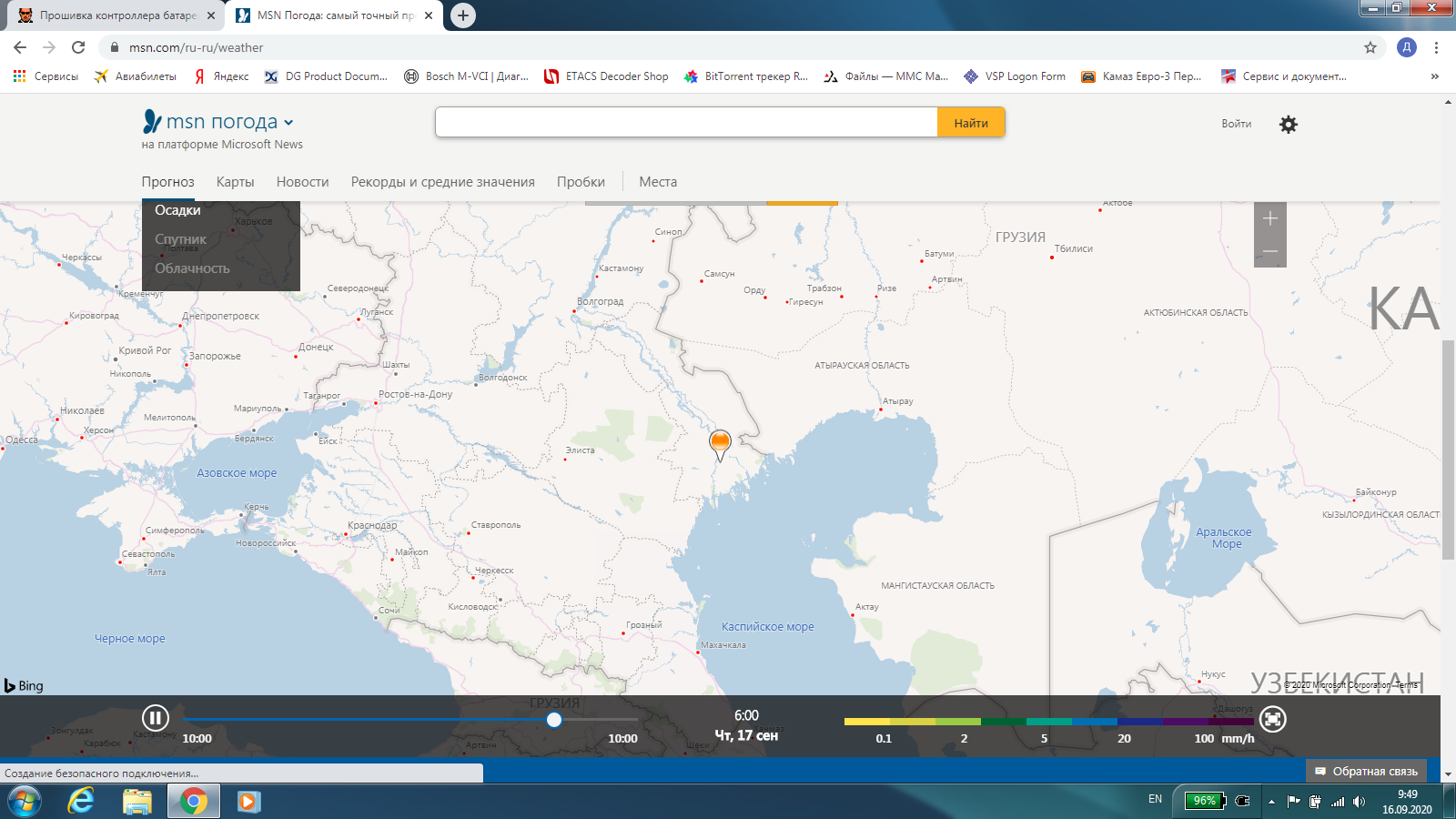1456x819 pixels.
Task: Open the Камаз Евро-3 bookmark
Action: (1141, 76)
